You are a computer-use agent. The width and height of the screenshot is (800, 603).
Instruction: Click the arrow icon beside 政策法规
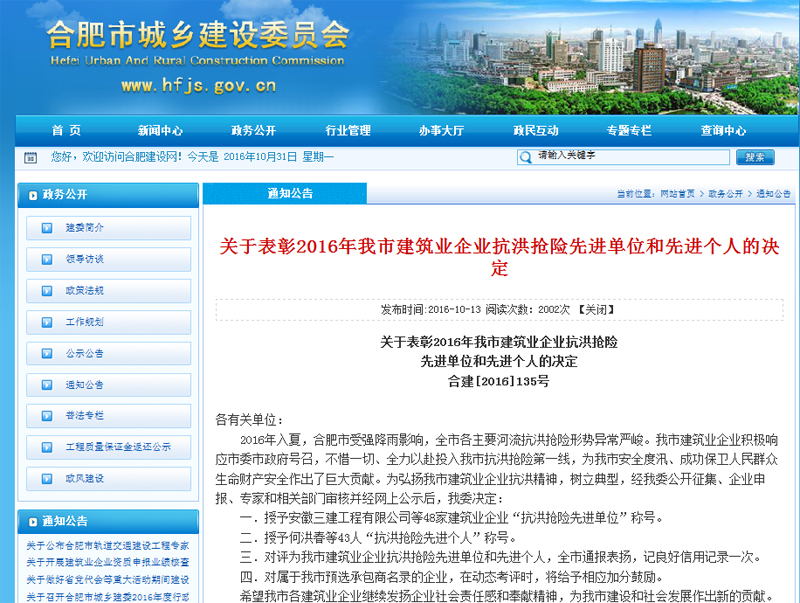(47, 290)
